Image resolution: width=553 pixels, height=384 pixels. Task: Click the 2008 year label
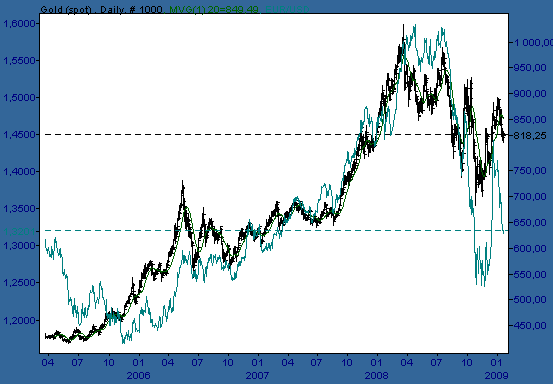pos(377,375)
